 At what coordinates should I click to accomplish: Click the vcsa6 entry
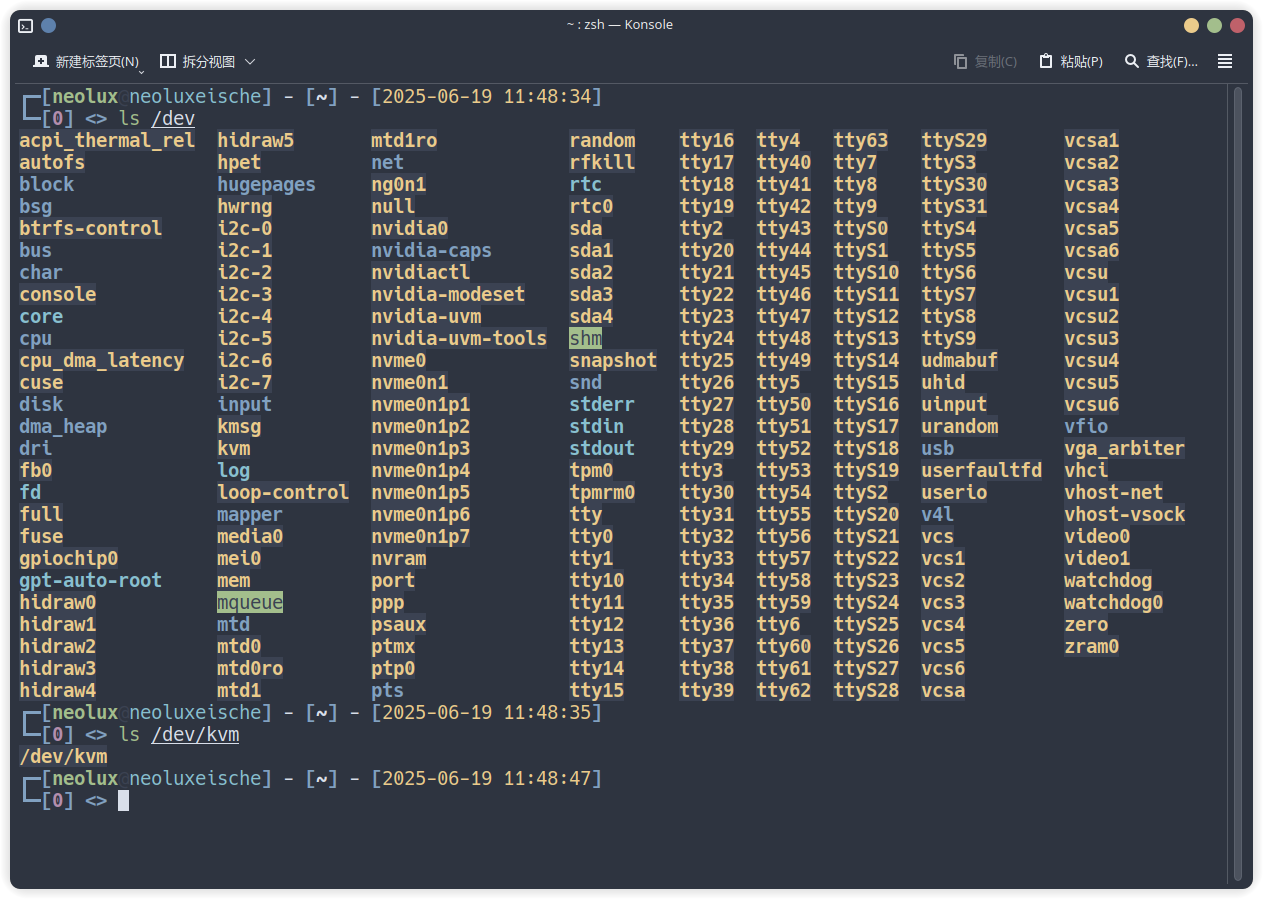(x=1092, y=250)
